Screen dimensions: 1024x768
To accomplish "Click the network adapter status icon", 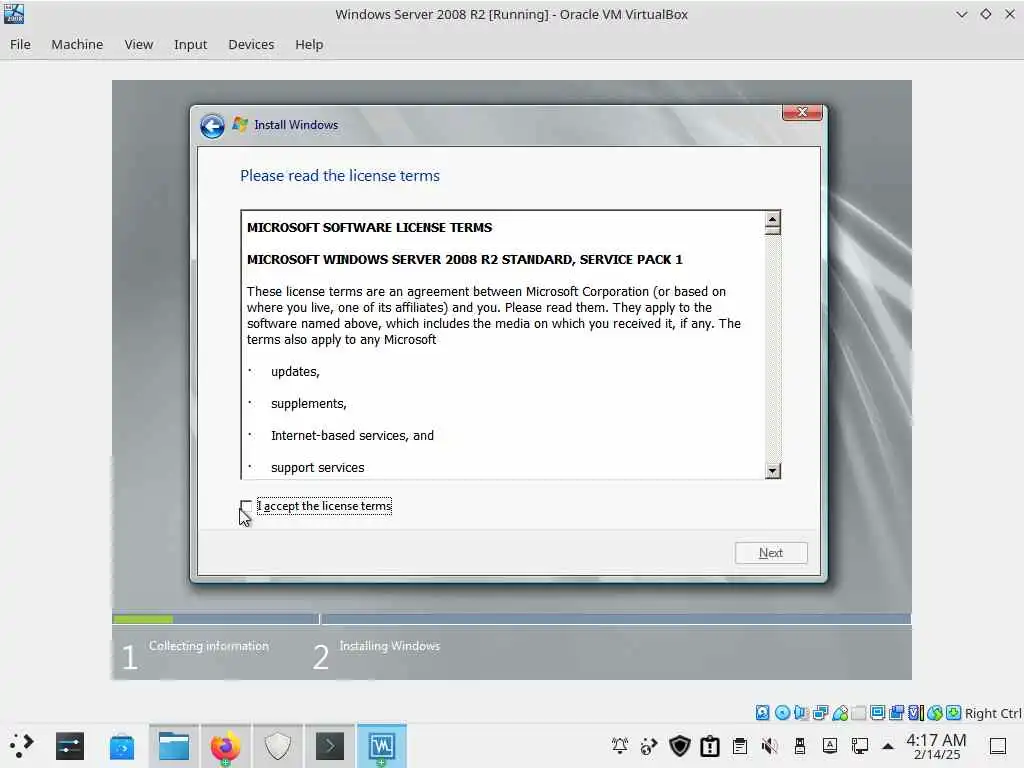I will click(821, 712).
